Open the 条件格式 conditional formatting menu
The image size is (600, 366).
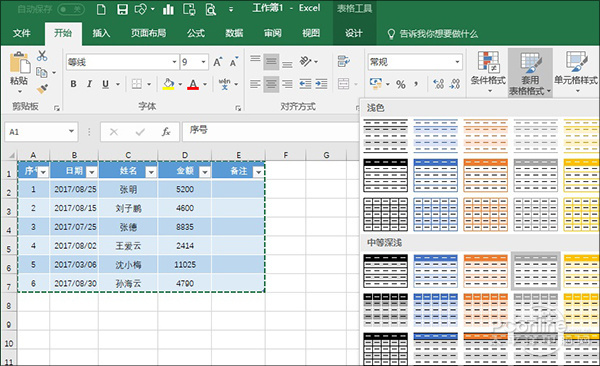tap(488, 72)
